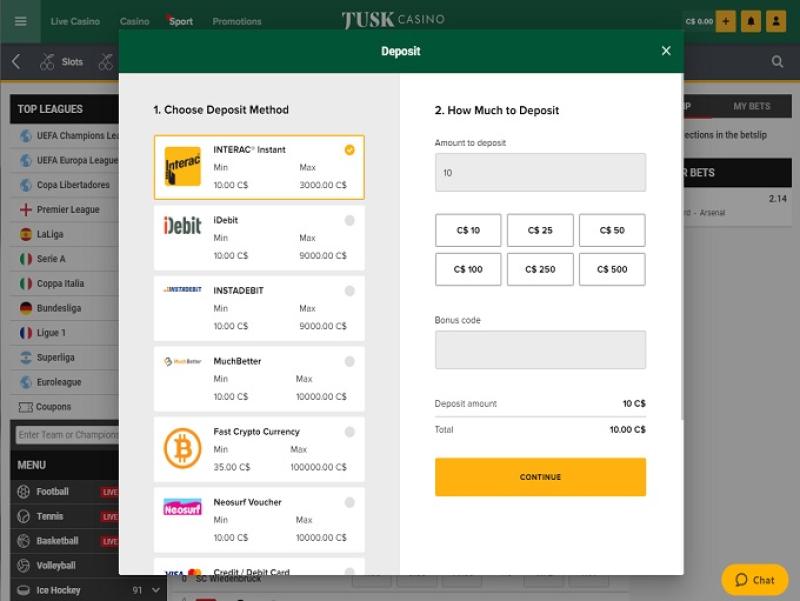
Task: Click the Interac logo
Action: [183, 166]
